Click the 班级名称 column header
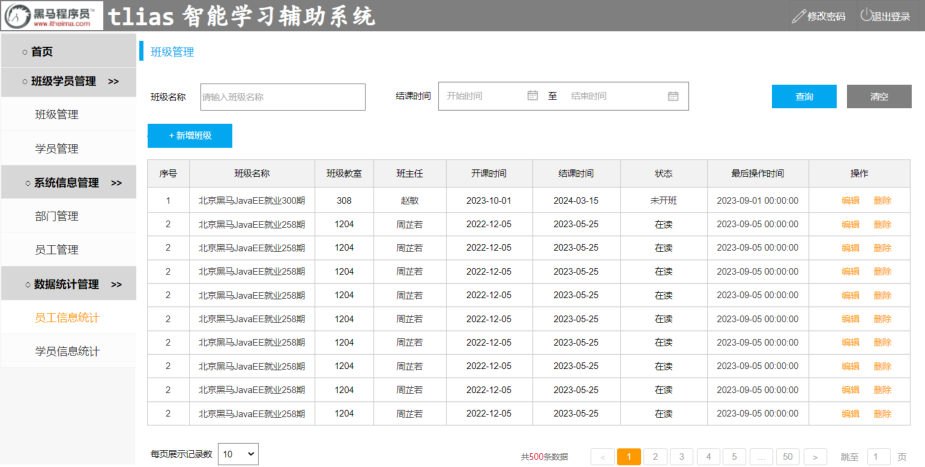 pyautogui.click(x=252, y=173)
